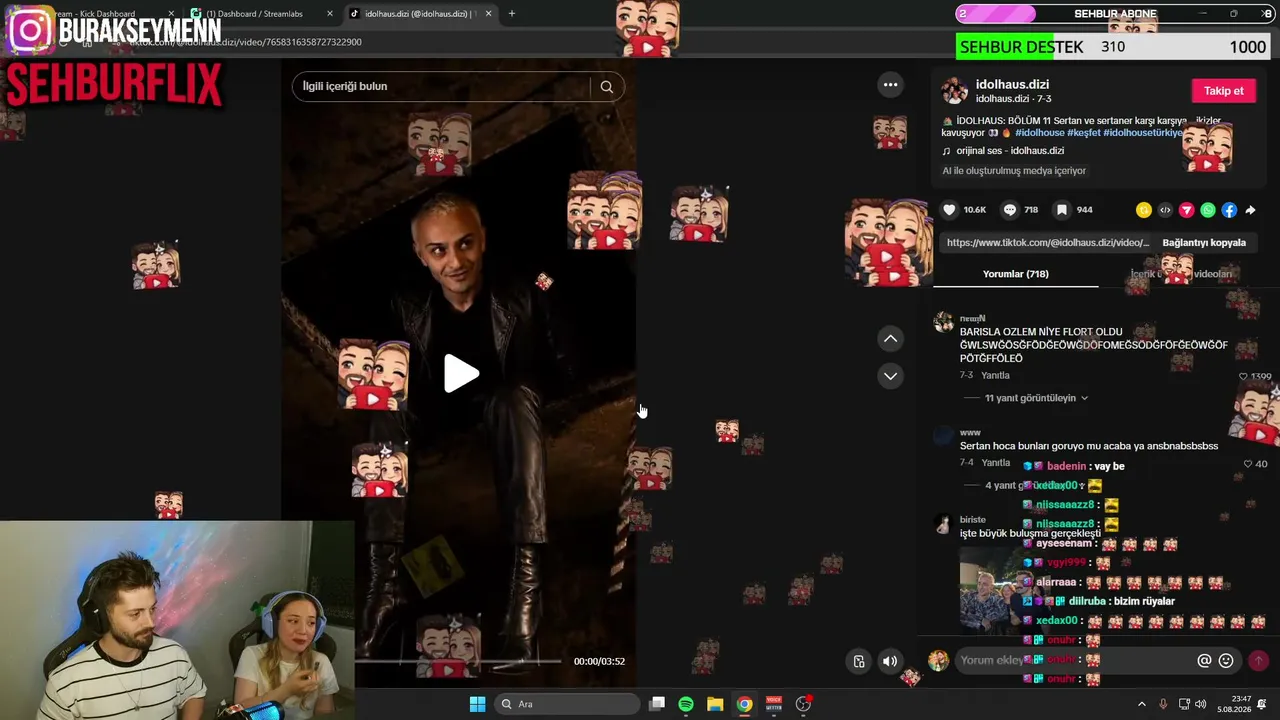The width and height of the screenshot is (1280, 720).
Task: Open the embed code icon
Action: tap(1165, 210)
